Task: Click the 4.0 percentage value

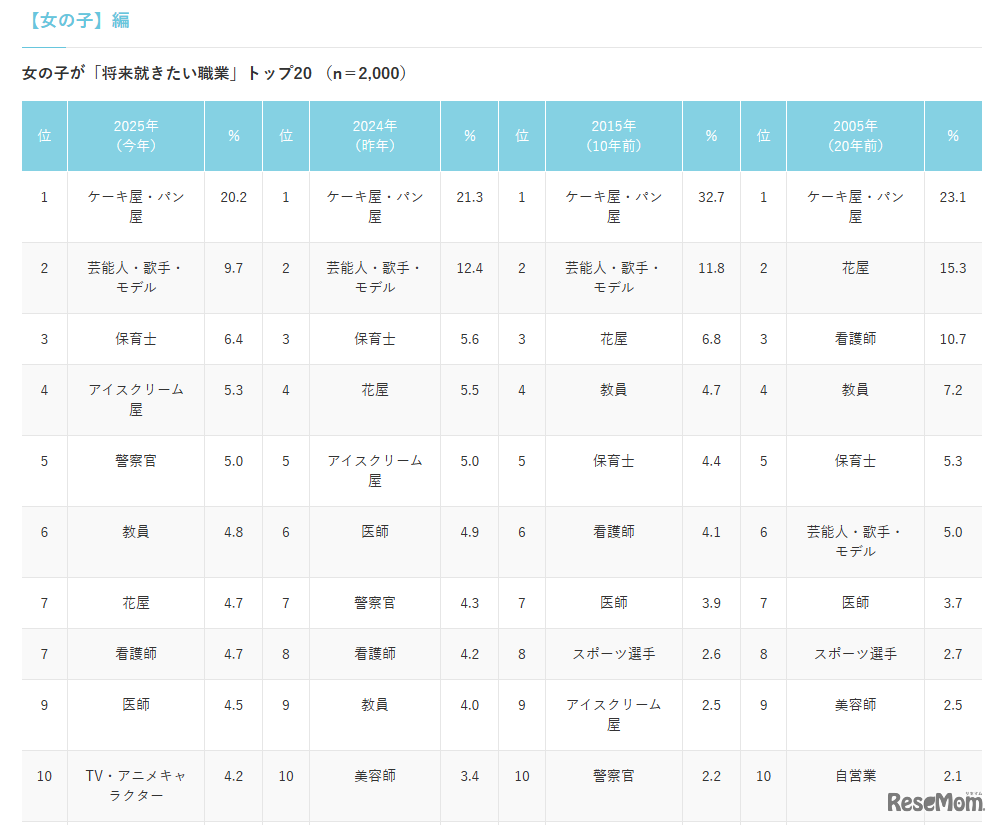Action: [x=470, y=705]
